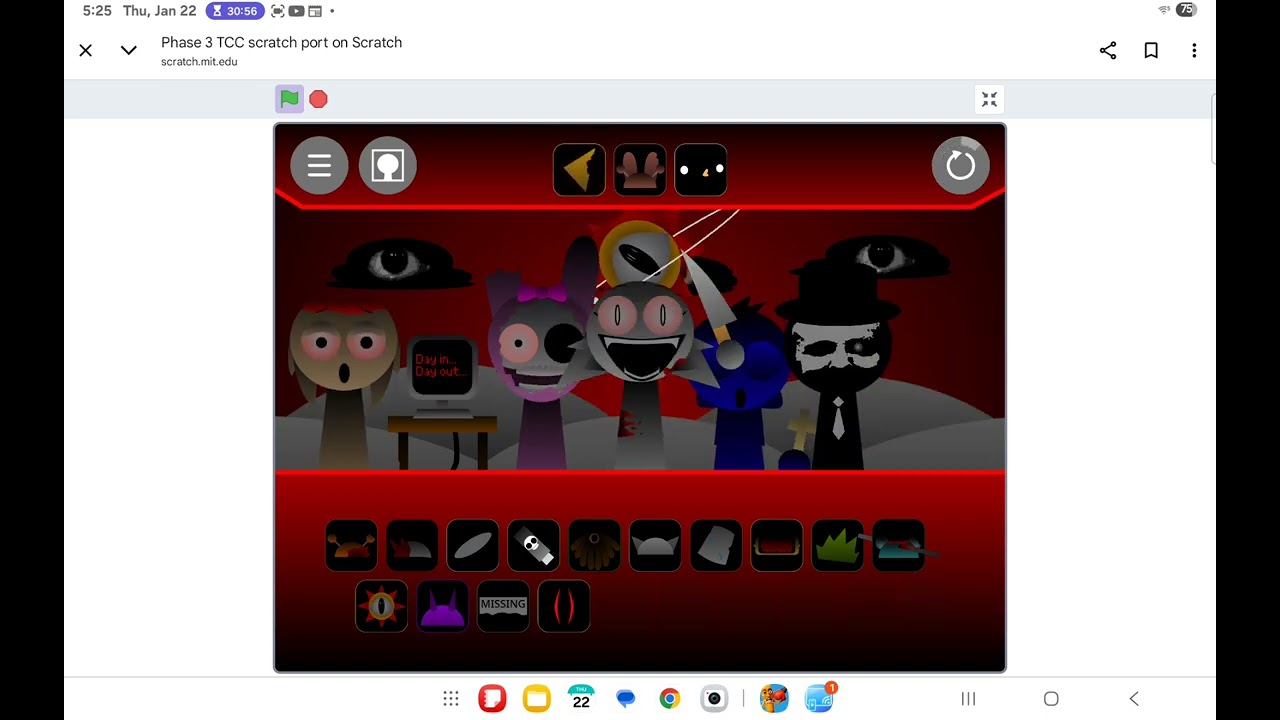Viewport: 1280px width, 720px height.
Task: Select the brown hands icon at top
Action: (x=640, y=170)
